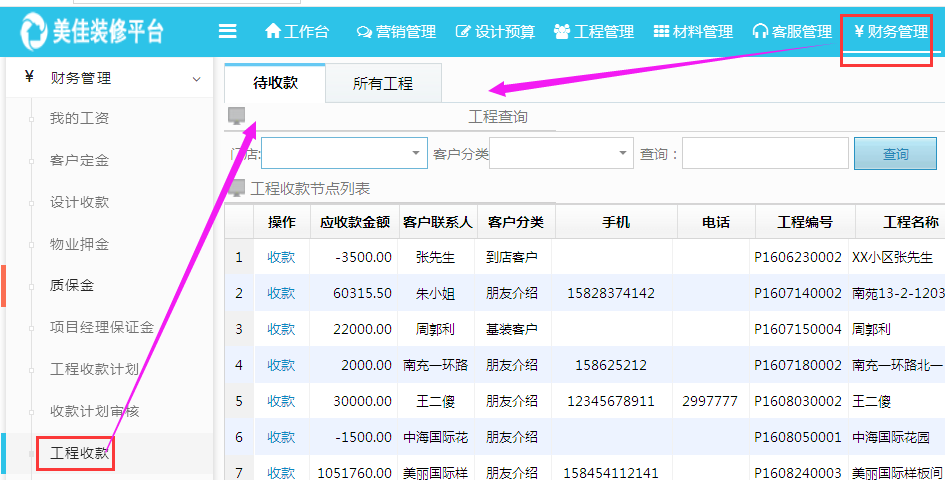This screenshot has height=480, width=945.
Task: Click the hamburger menu icon
Action: [228, 31]
